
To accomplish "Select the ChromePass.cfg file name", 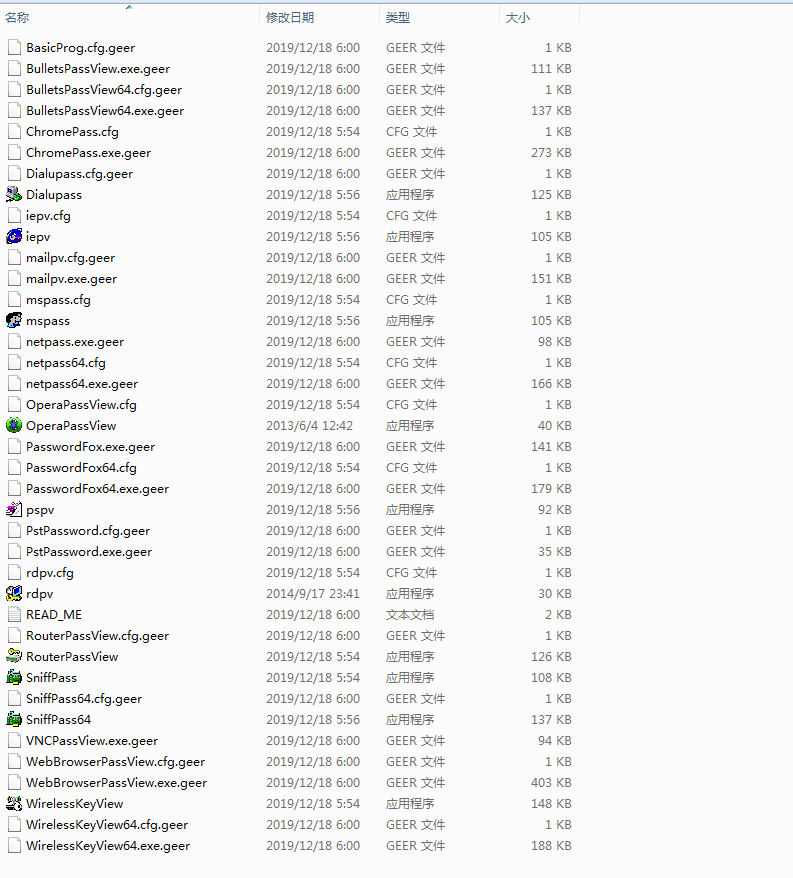I will [x=72, y=132].
